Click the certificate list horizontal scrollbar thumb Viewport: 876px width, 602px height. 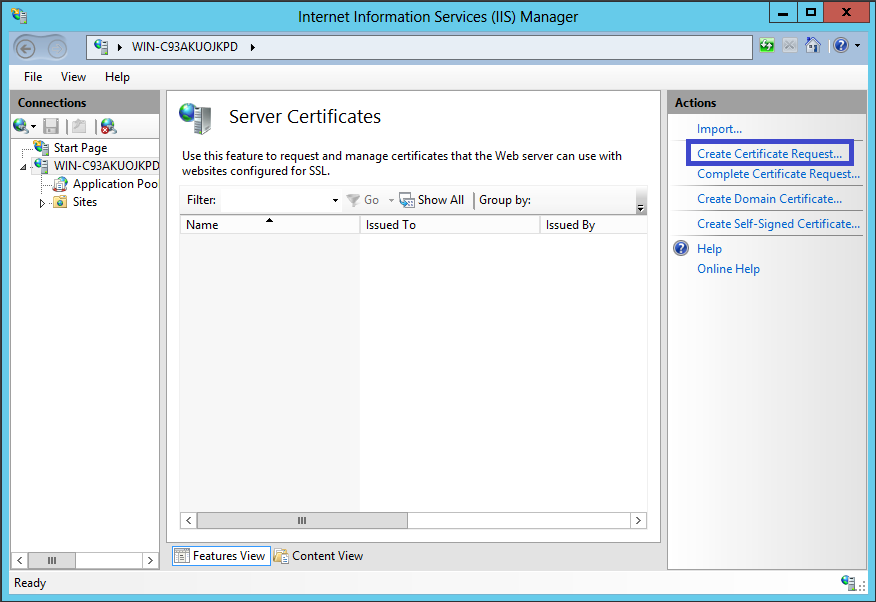[302, 521]
